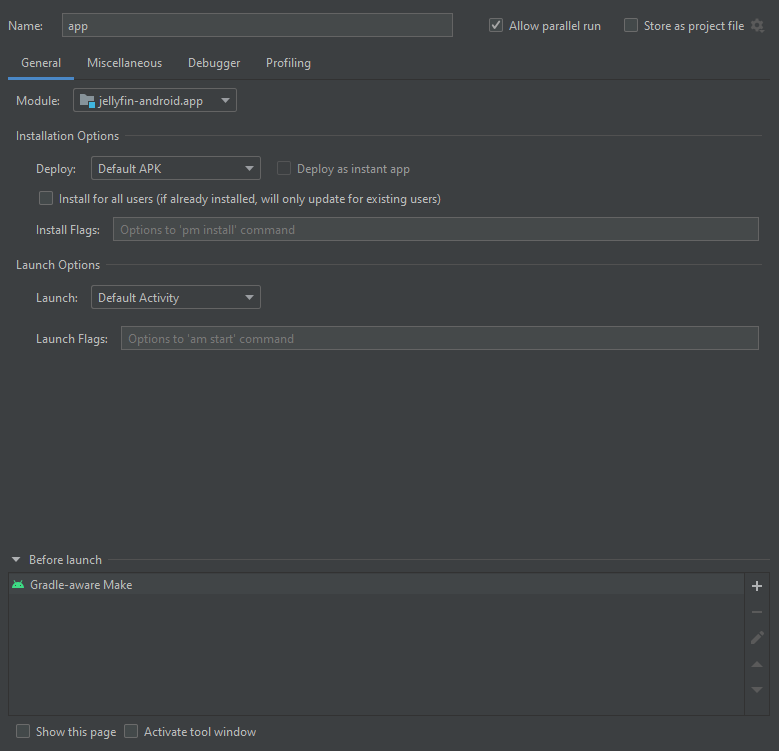Image resolution: width=779 pixels, height=751 pixels.
Task: Click the minus icon to remove launch task
Action: click(757, 612)
